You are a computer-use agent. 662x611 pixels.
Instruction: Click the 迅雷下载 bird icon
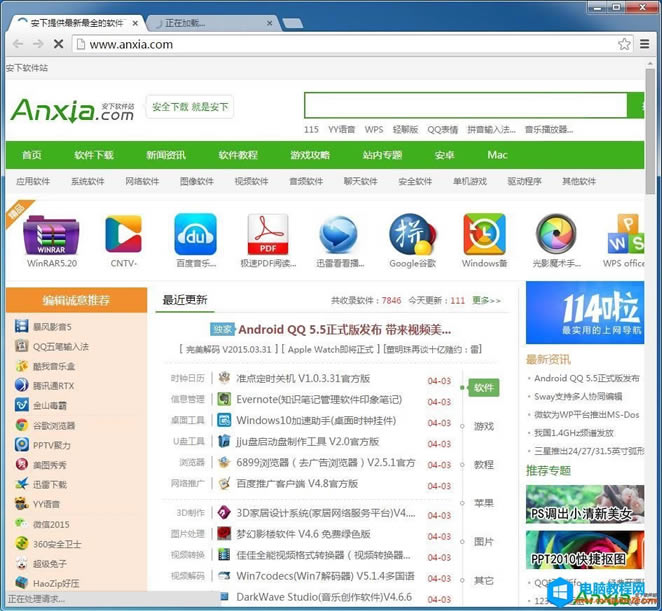coord(22,484)
